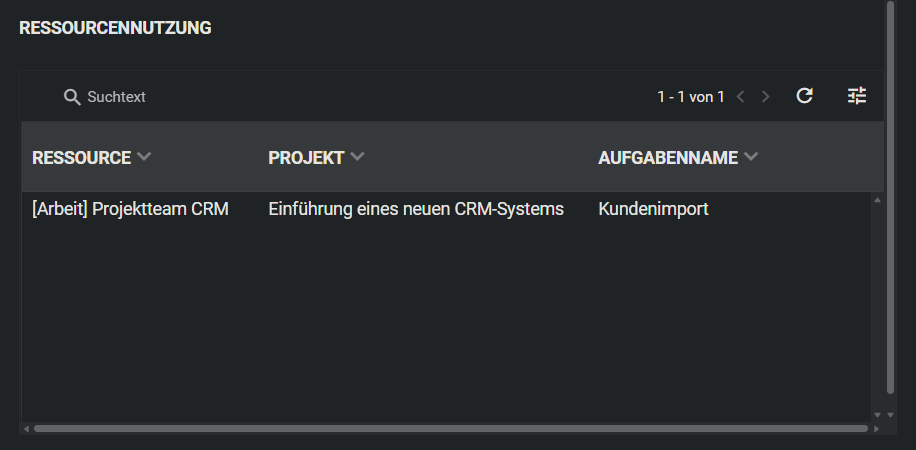Select the Kundenimport task cell
The width and height of the screenshot is (916, 450).
click(653, 210)
